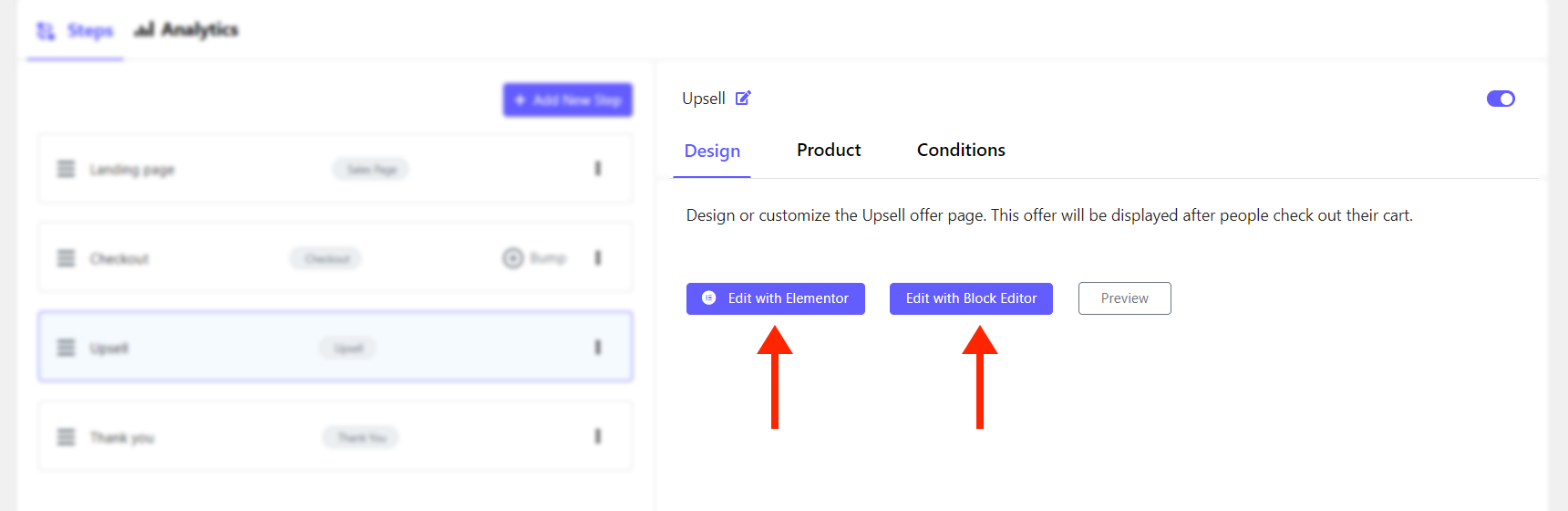Image resolution: width=1568 pixels, height=511 pixels.
Task: Click drag handle icon of Upsell step
Action: (x=67, y=348)
